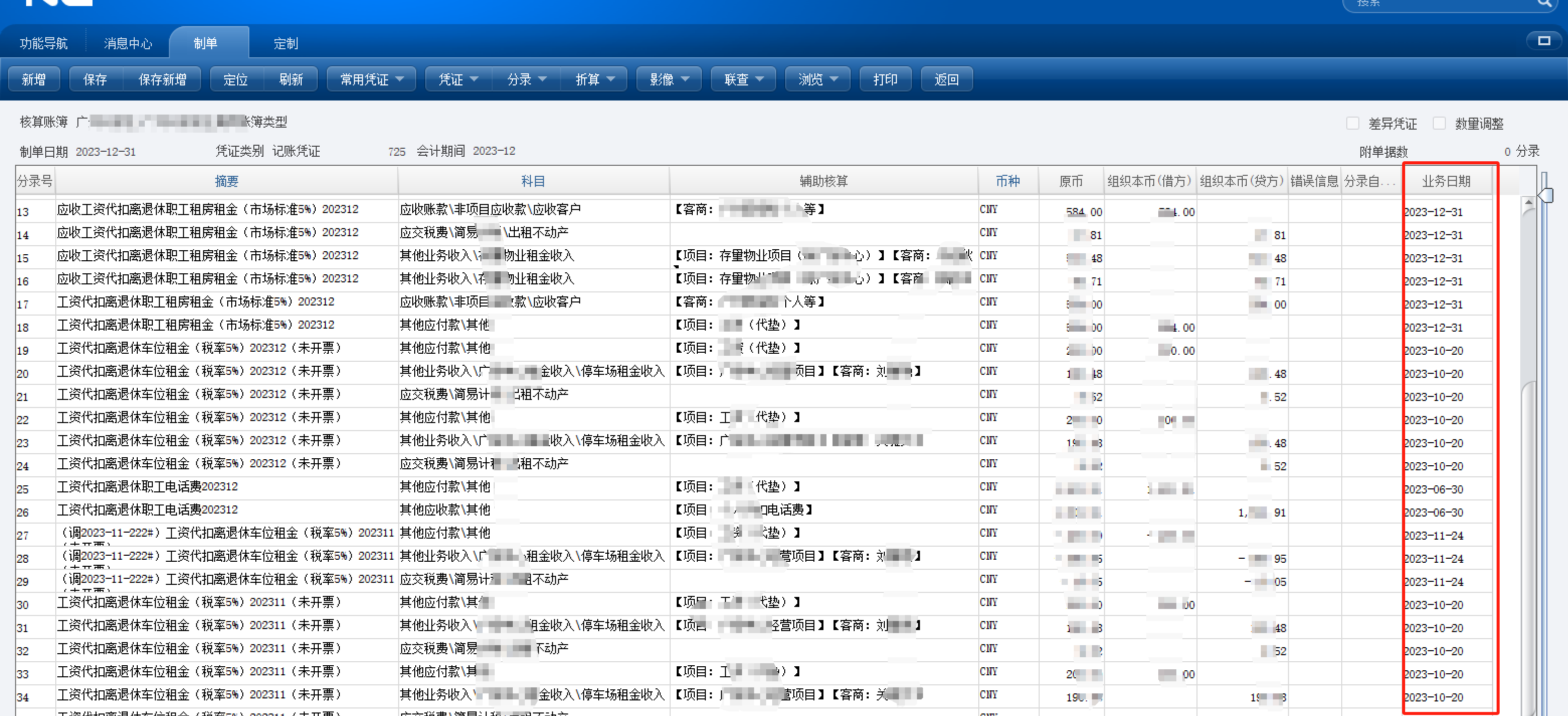Click the 错误信息 column header
The width and height of the screenshot is (1568, 716).
(1315, 181)
